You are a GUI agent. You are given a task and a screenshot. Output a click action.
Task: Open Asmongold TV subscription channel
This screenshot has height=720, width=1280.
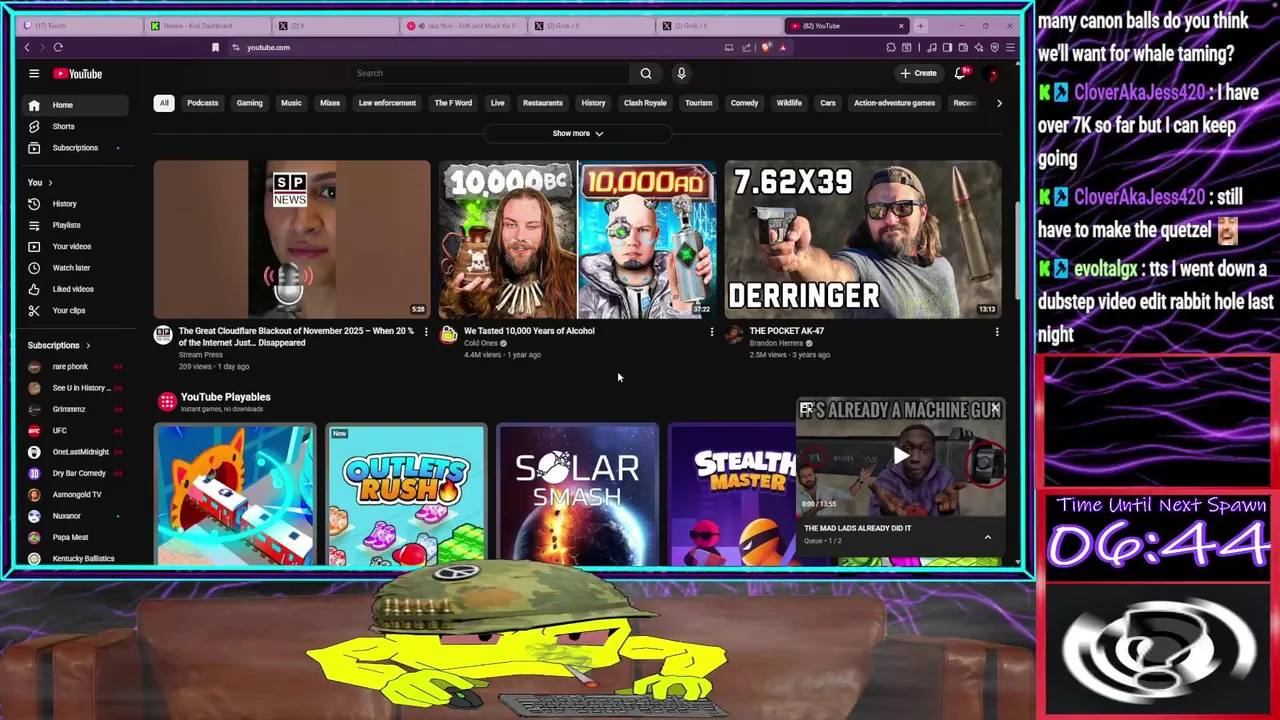click(x=77, y=495)
